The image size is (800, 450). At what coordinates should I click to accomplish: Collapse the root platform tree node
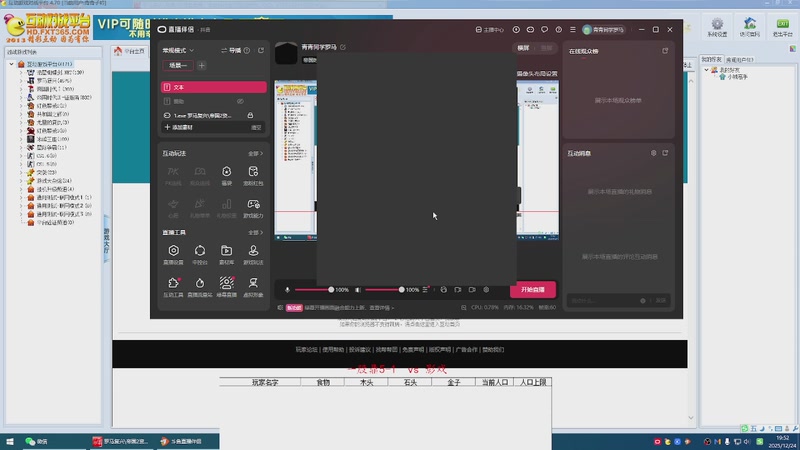11,64
